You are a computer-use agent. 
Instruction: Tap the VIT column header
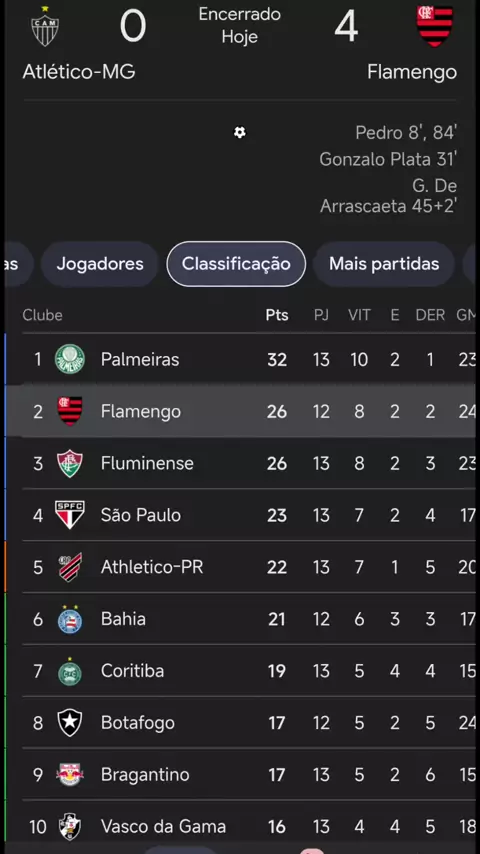click(359, 315)
